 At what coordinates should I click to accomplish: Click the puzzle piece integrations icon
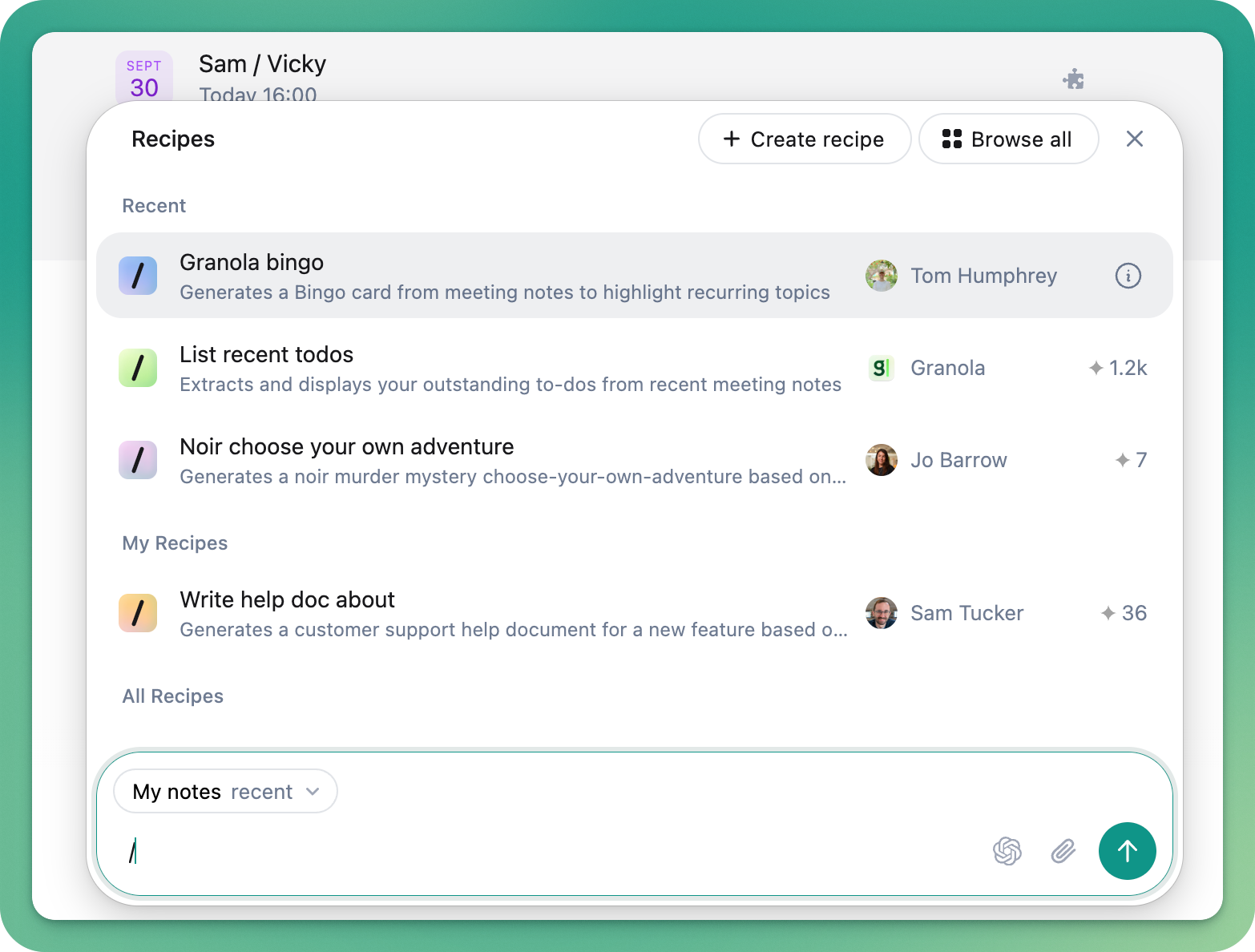tap(1073, 79)
